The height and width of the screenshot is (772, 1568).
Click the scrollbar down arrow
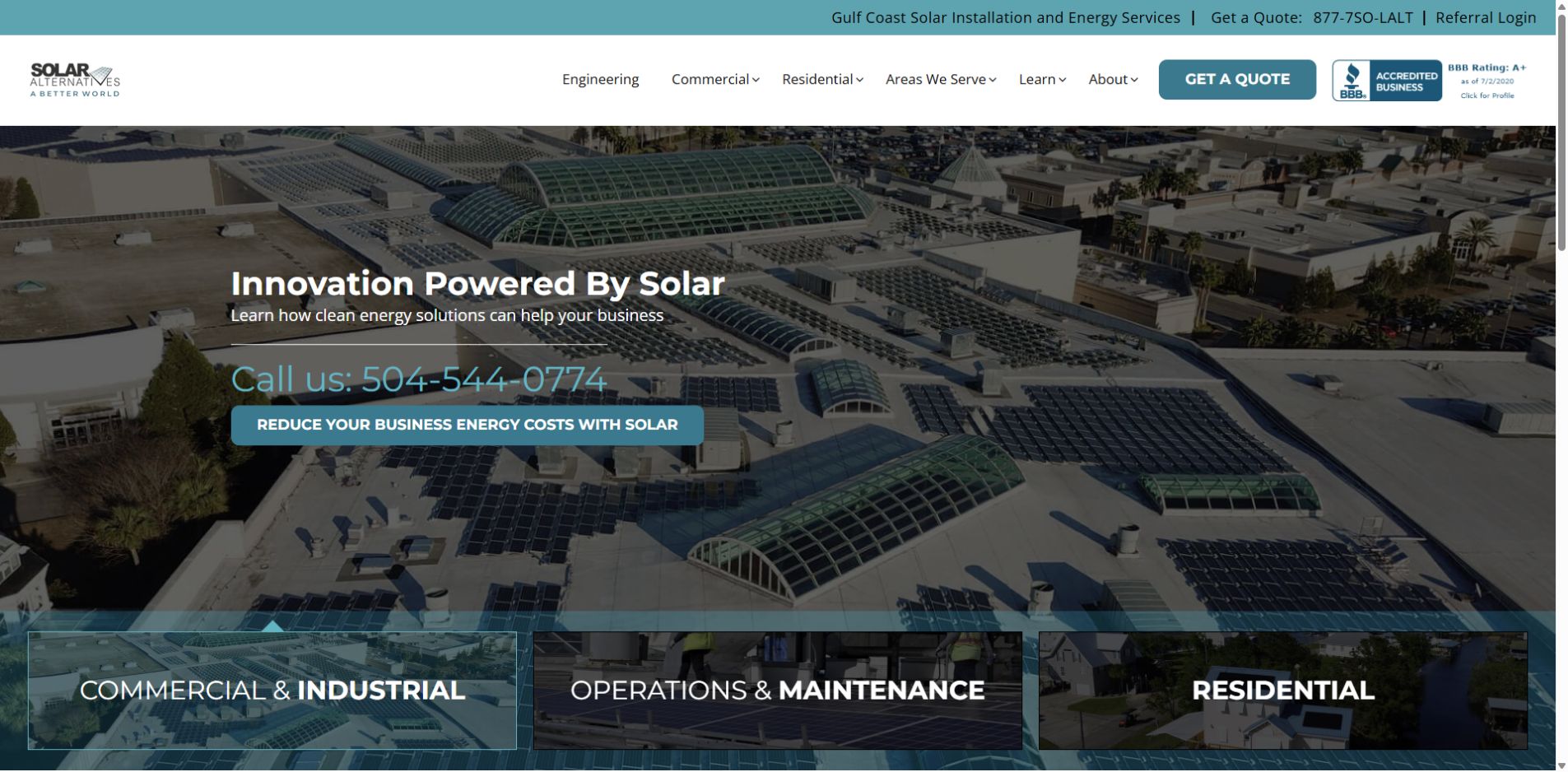pos(1561,765)
